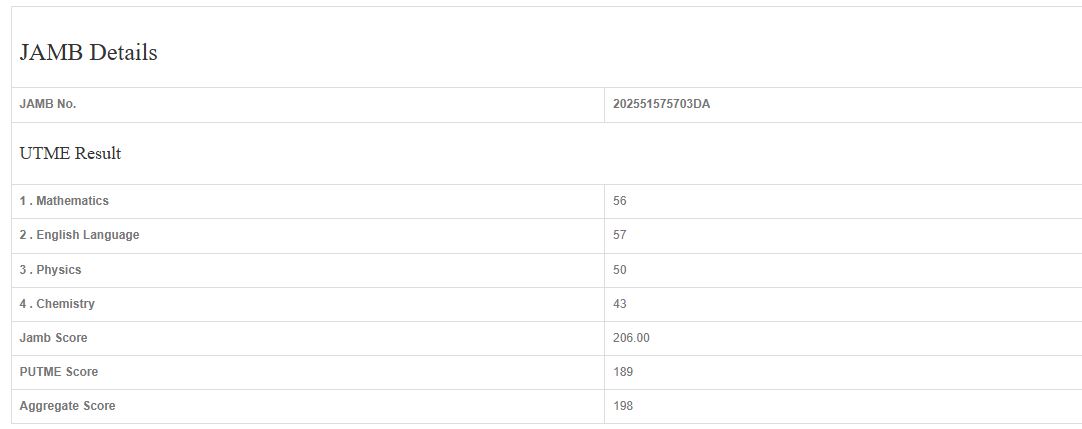The image size is (1082, 429).
Task: Click the Jamb Score label
Action: click(x=53, y=338)
